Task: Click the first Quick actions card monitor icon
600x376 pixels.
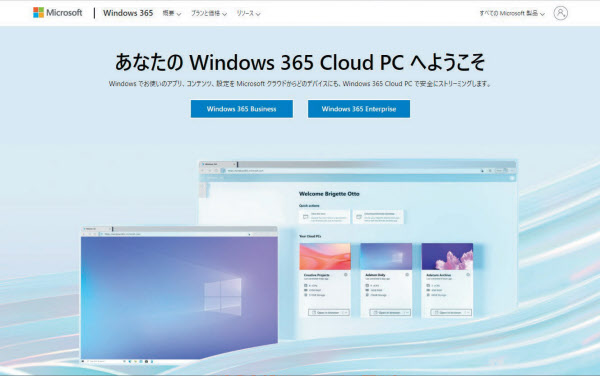Action: pyautogui.click(x=305, y=217)
